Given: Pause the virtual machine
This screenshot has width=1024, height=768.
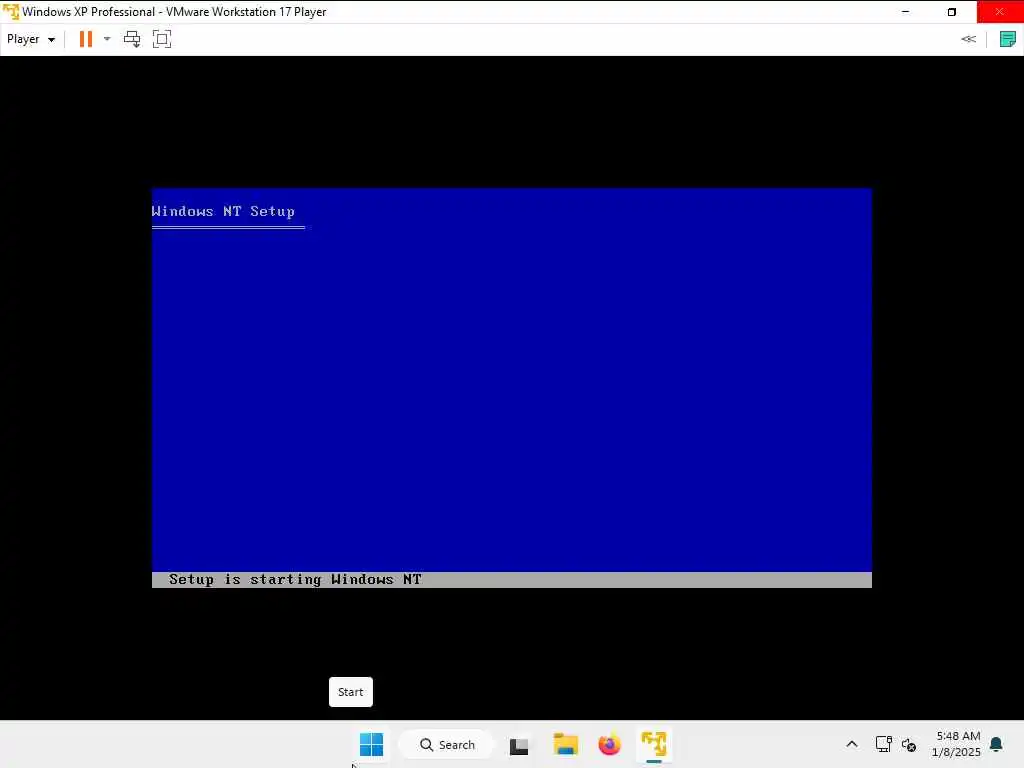Looking at the screenshot, I should tap(86, 39).
